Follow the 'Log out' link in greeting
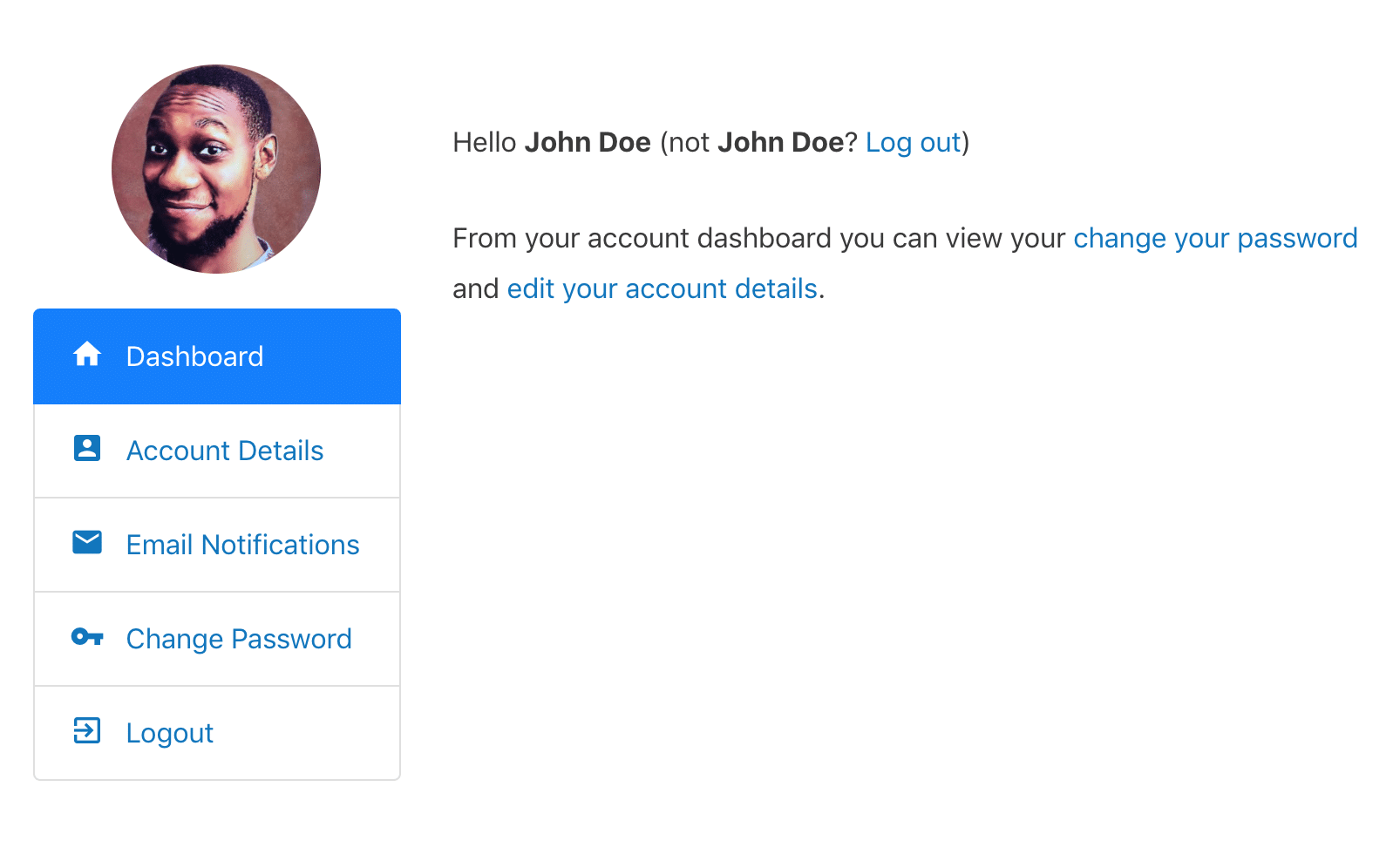 click(x=913, y=142)
